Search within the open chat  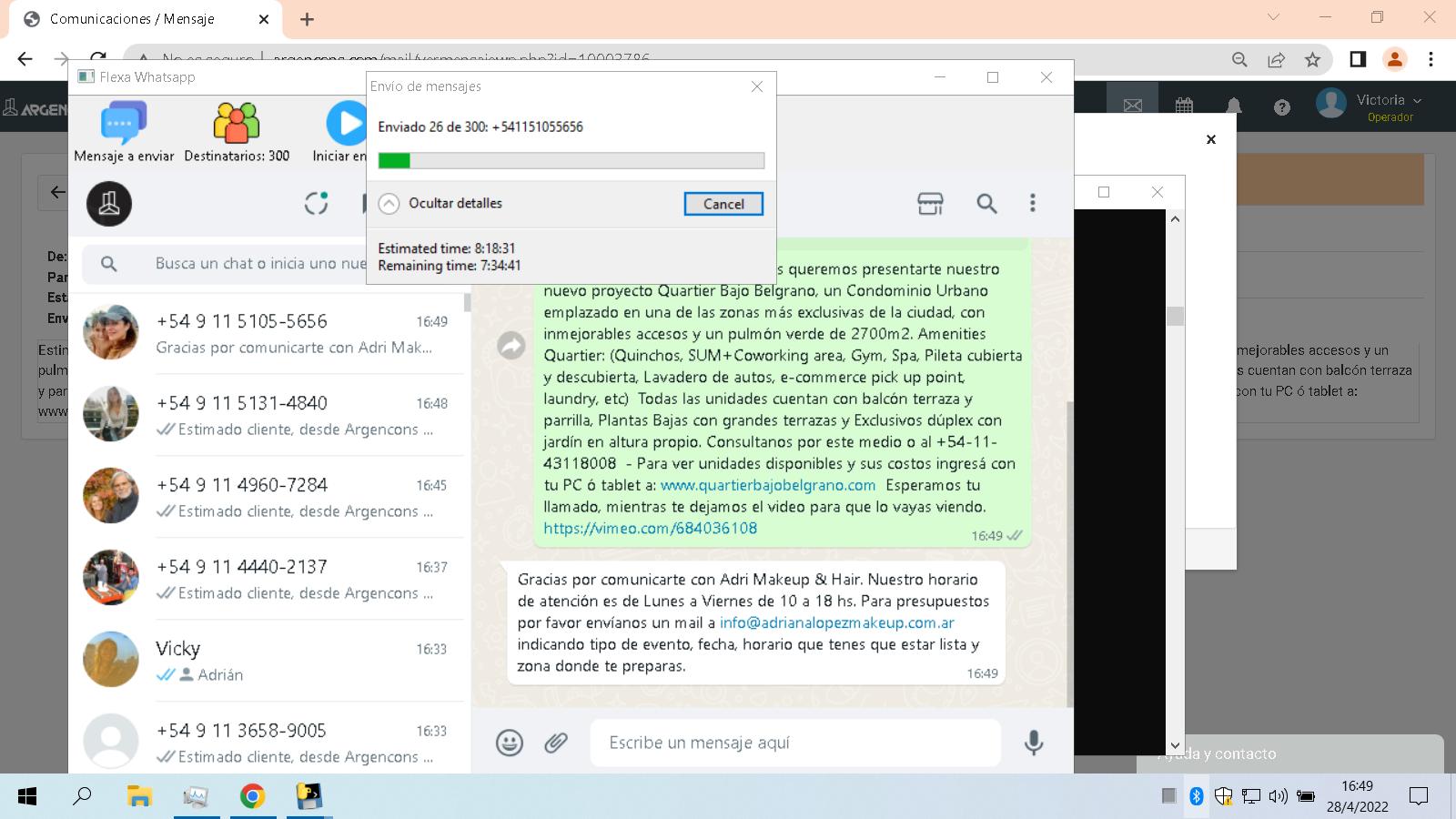[x=986, y=203]
